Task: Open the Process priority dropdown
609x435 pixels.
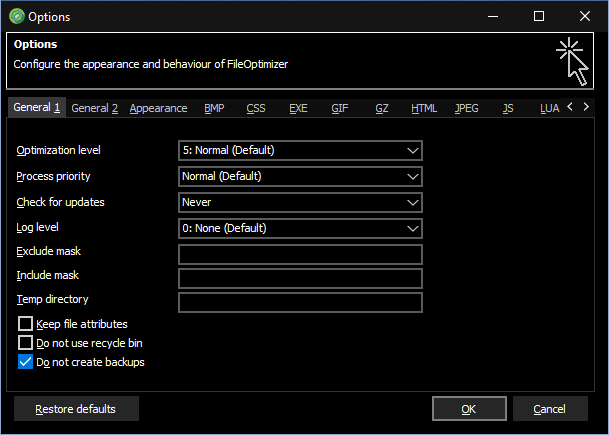Action: 300,176
